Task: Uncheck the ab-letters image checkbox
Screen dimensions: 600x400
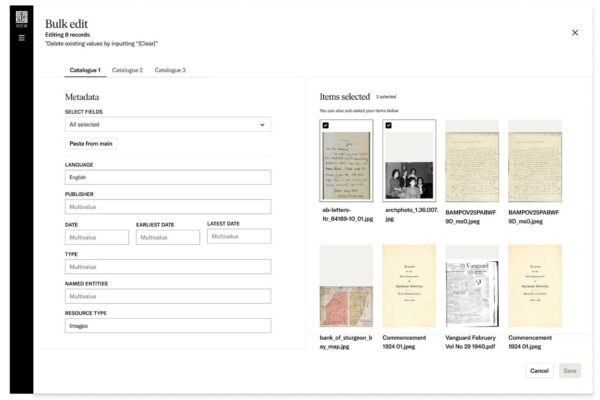Action: [x=326, y=126]
